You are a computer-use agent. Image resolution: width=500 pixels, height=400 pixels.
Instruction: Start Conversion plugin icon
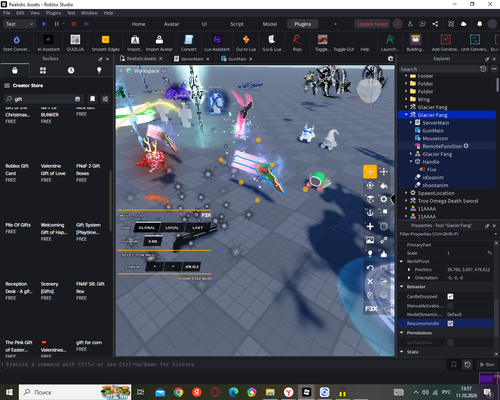tap(16, 40)
